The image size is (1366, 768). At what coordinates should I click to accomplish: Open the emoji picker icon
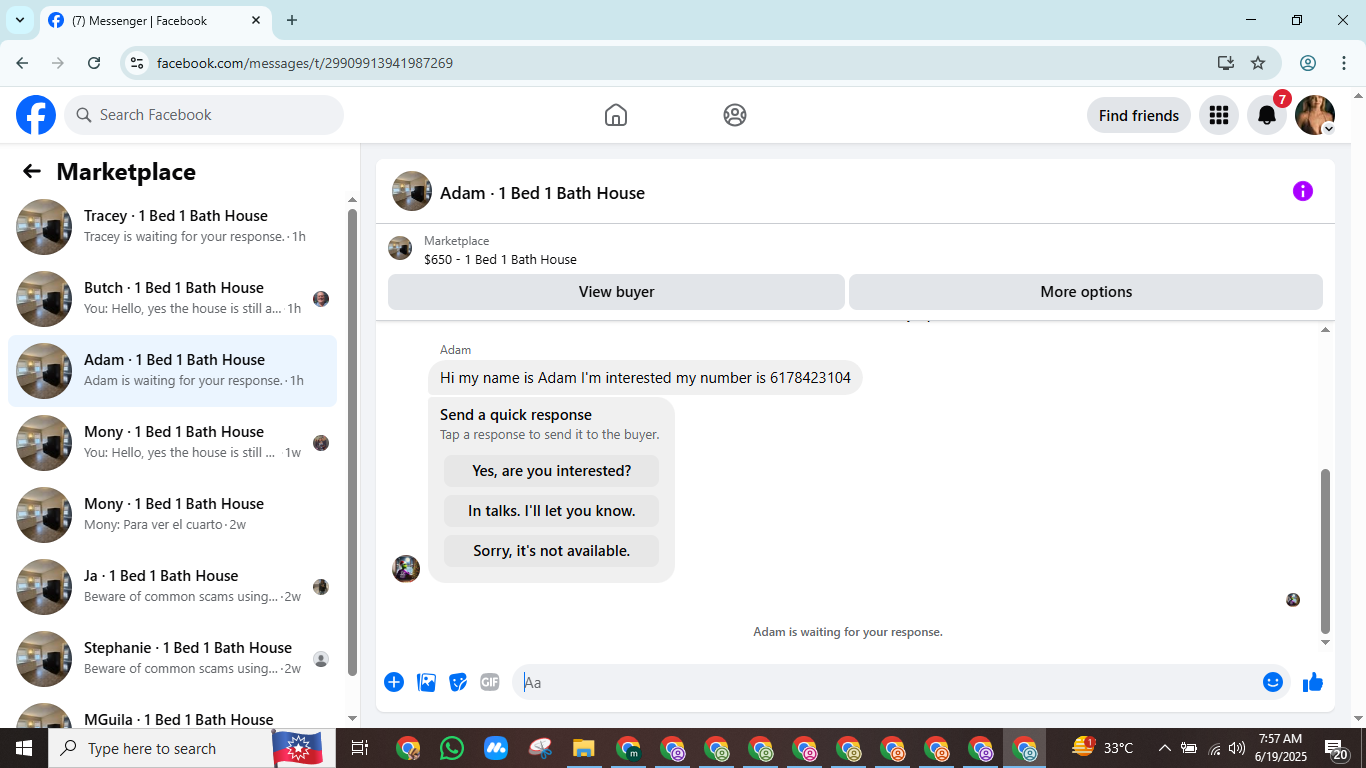click(x=1273, y=682)
